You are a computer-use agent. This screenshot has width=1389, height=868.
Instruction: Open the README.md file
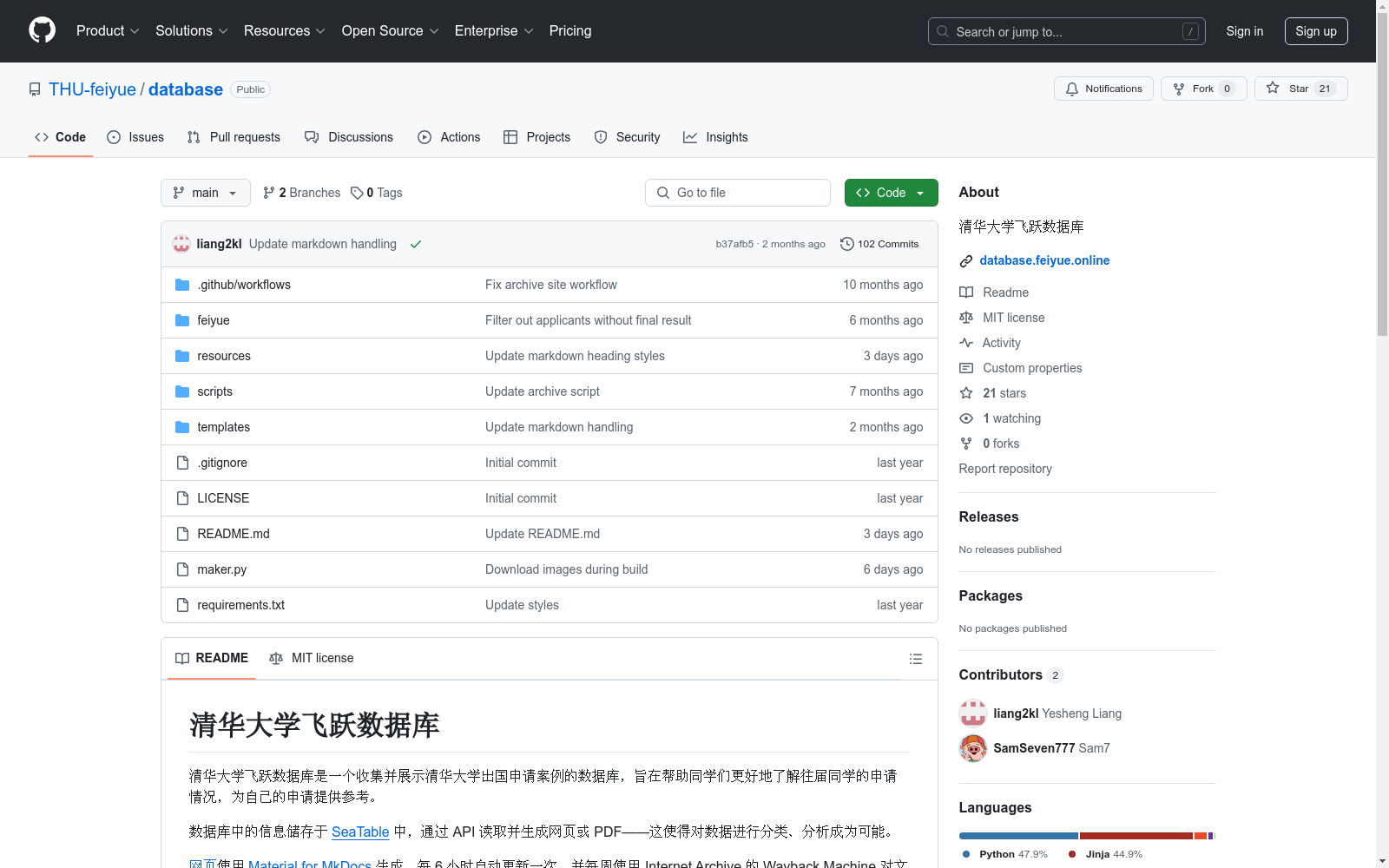pos(234,534)
